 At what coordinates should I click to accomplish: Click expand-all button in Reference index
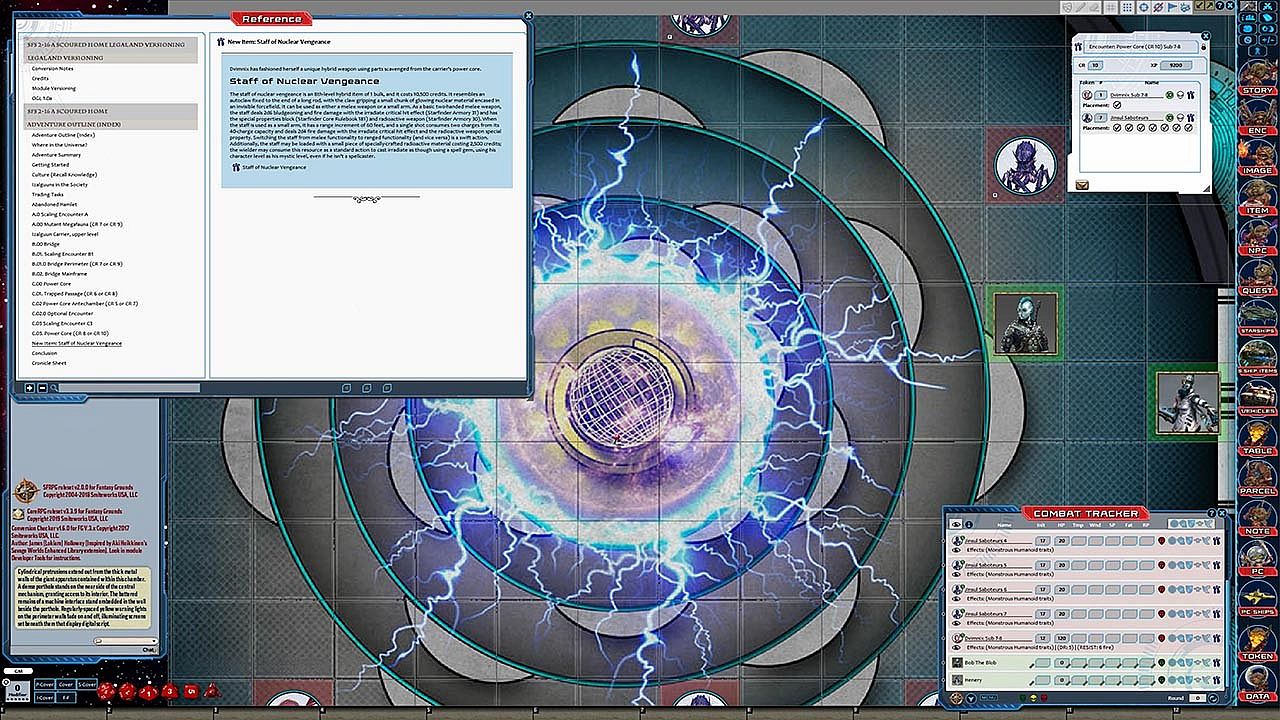[x=30, y=388]
